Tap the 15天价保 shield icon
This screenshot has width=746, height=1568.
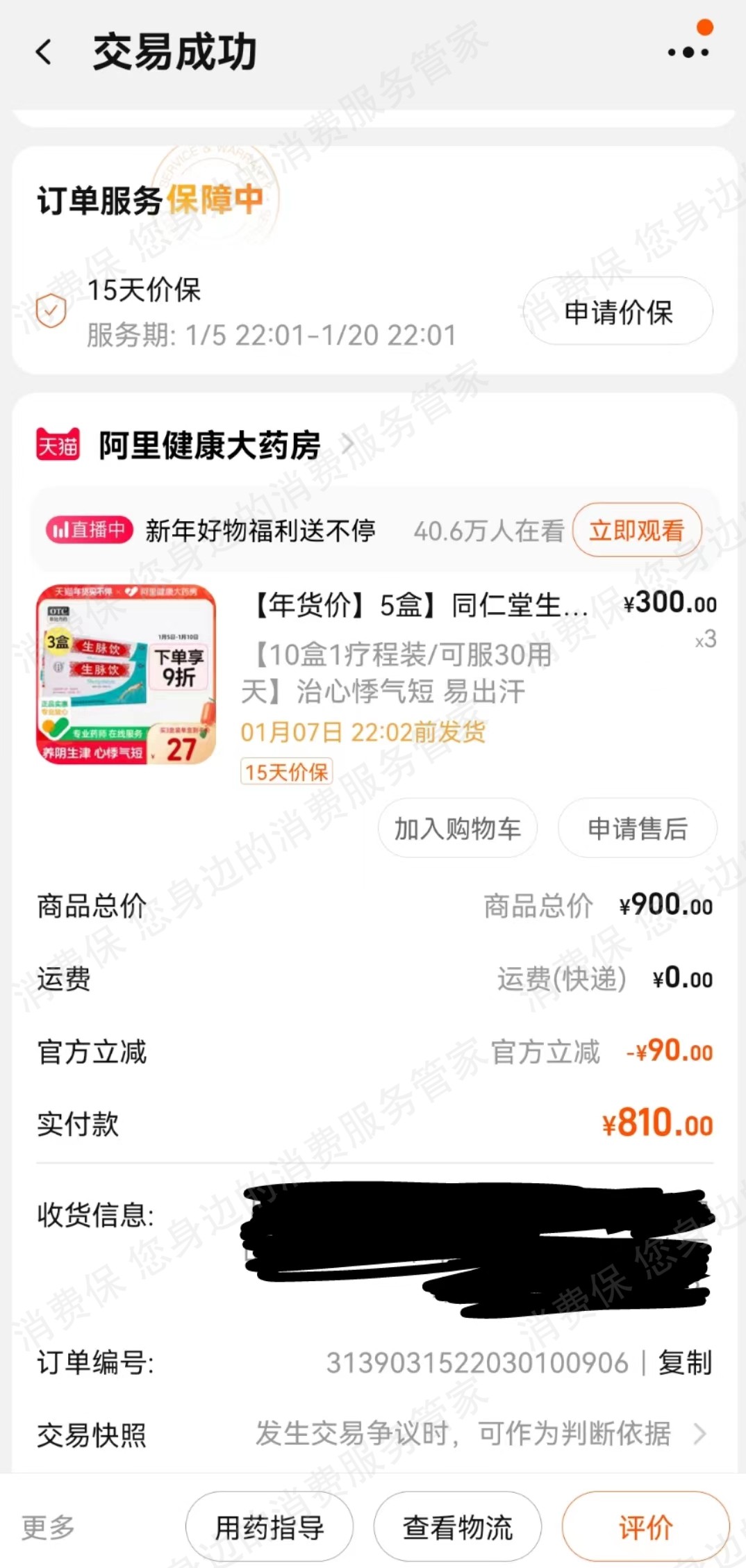[51, 311]
